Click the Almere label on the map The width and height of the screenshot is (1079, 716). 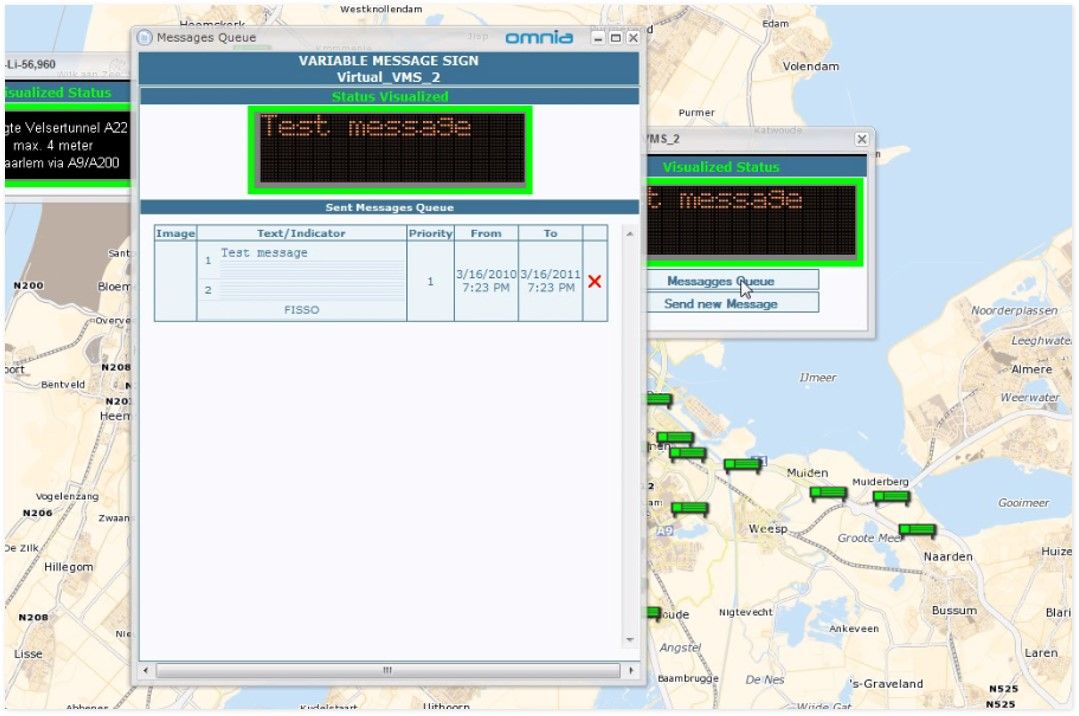pos(1031,369)
